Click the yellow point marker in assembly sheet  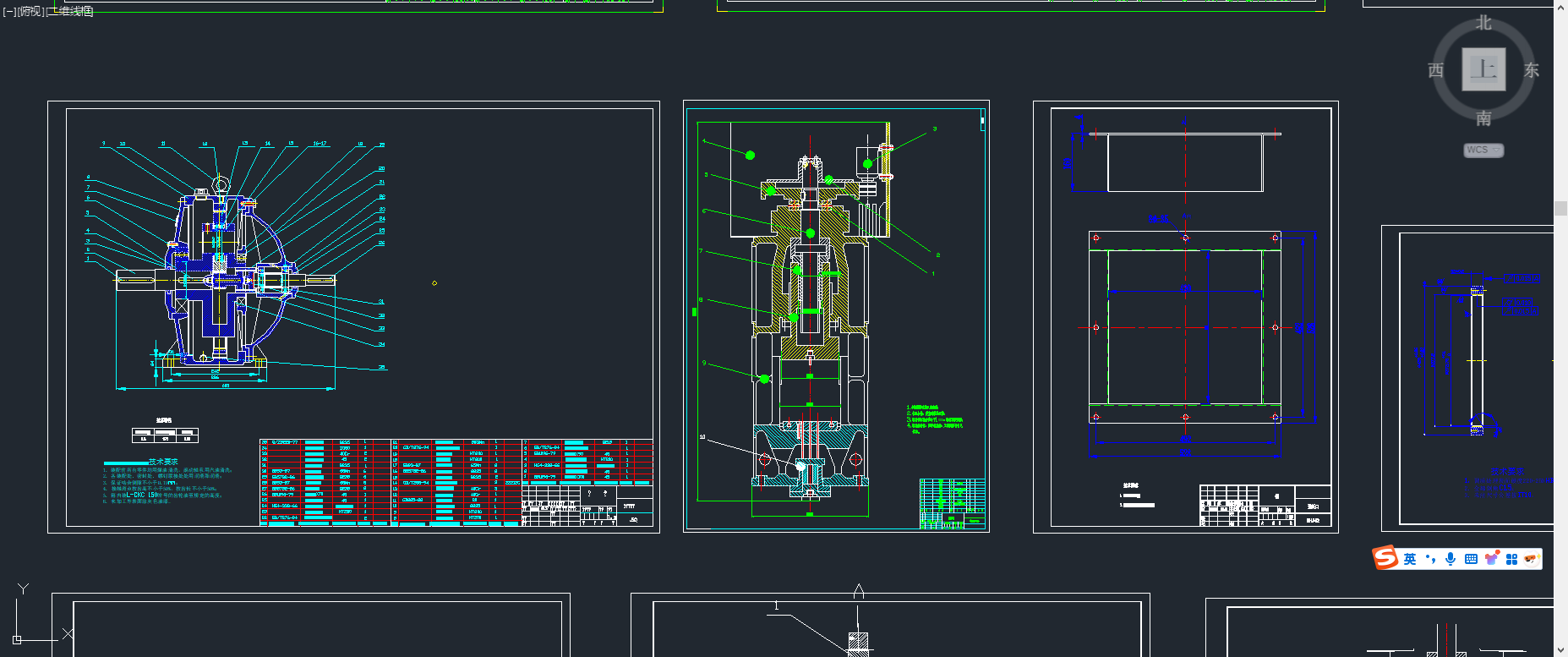(434, 283)
